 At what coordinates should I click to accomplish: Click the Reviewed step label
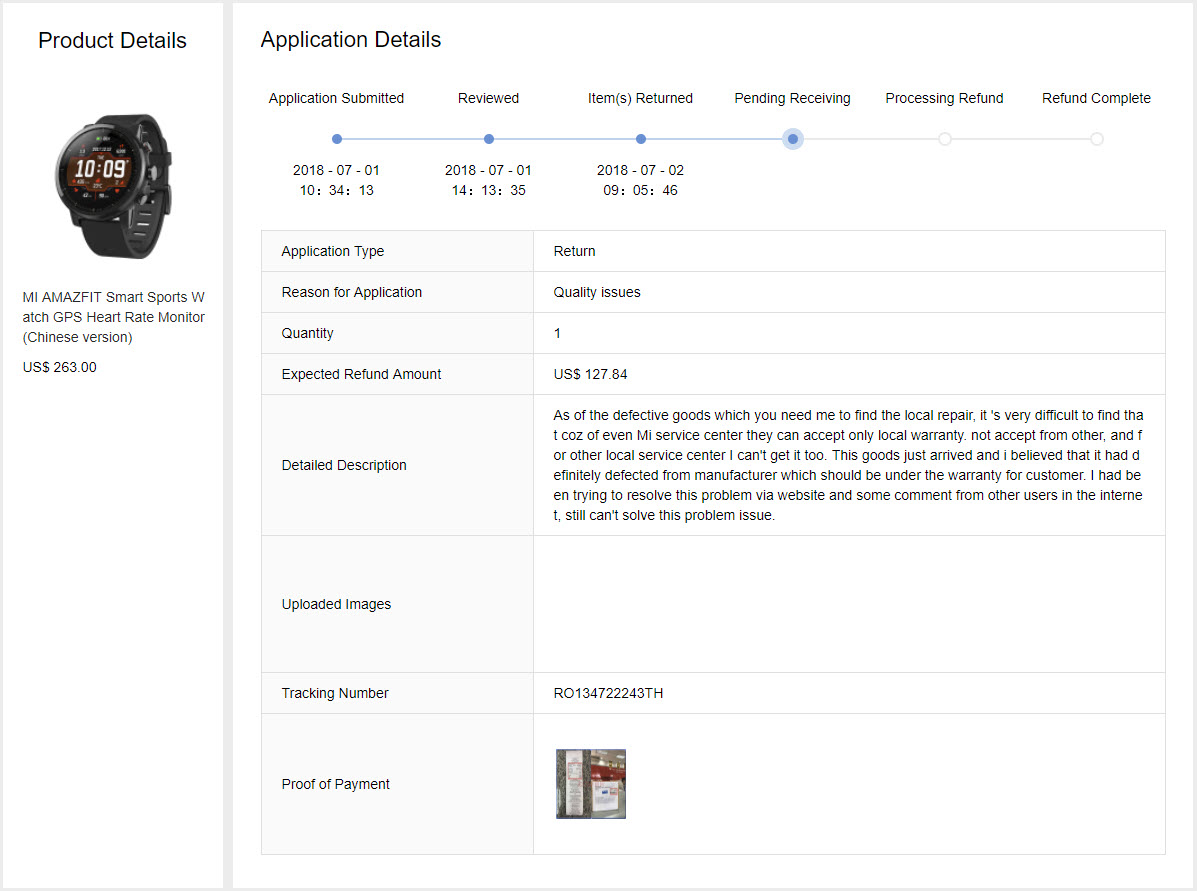(x=488, y=98)
